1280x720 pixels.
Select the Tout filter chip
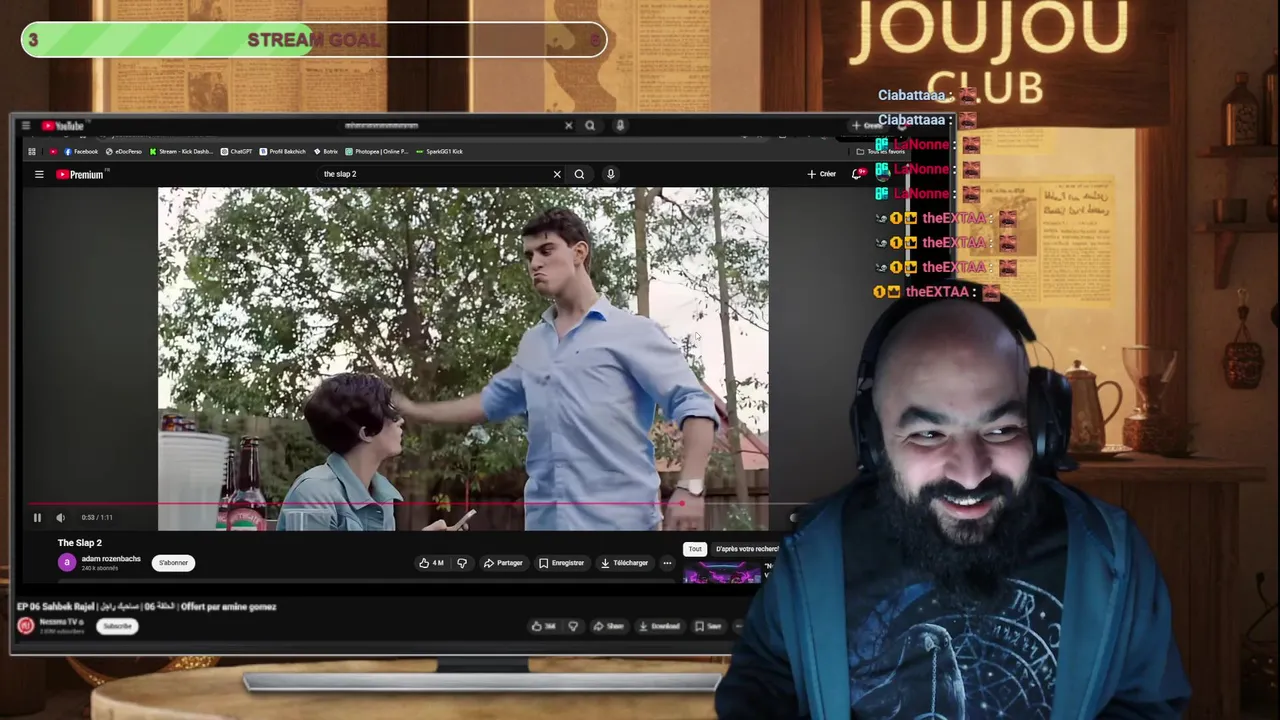pyautogui.click(x=695, y=549)
